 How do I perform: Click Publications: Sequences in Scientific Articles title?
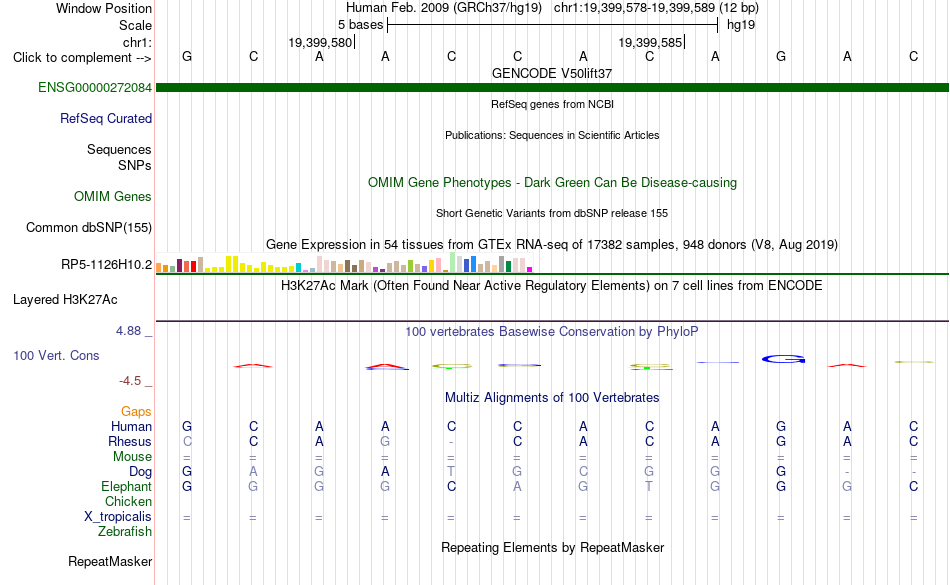552,135
